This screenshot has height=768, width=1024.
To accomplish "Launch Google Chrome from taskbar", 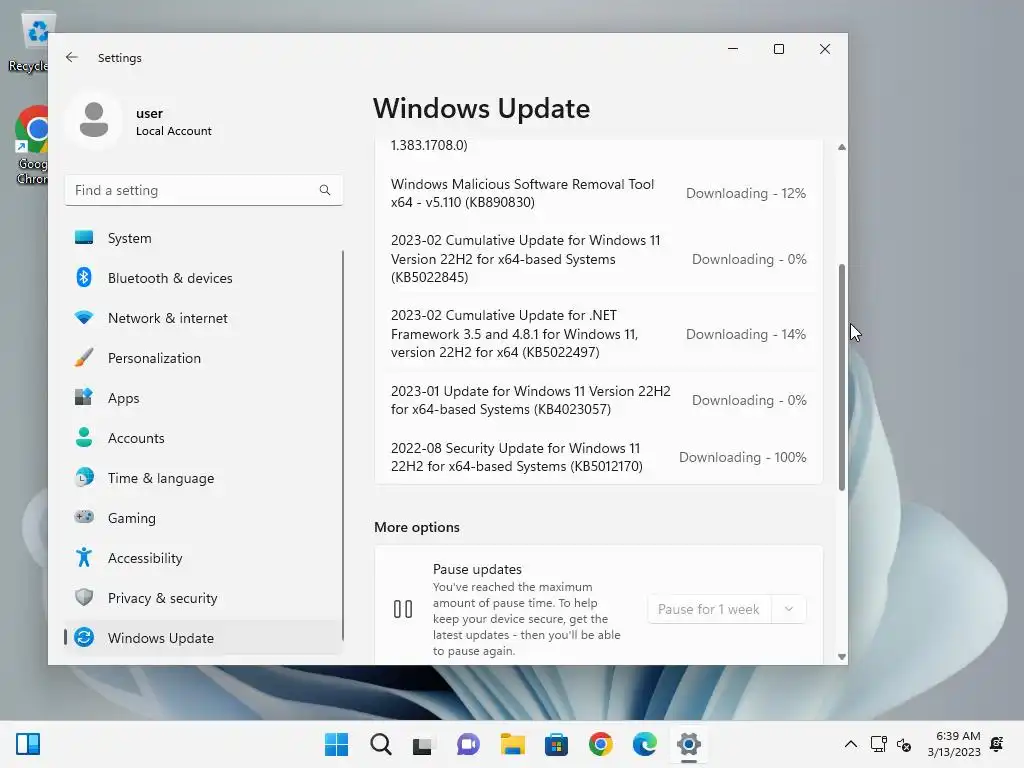I will (x=600, y=744).
